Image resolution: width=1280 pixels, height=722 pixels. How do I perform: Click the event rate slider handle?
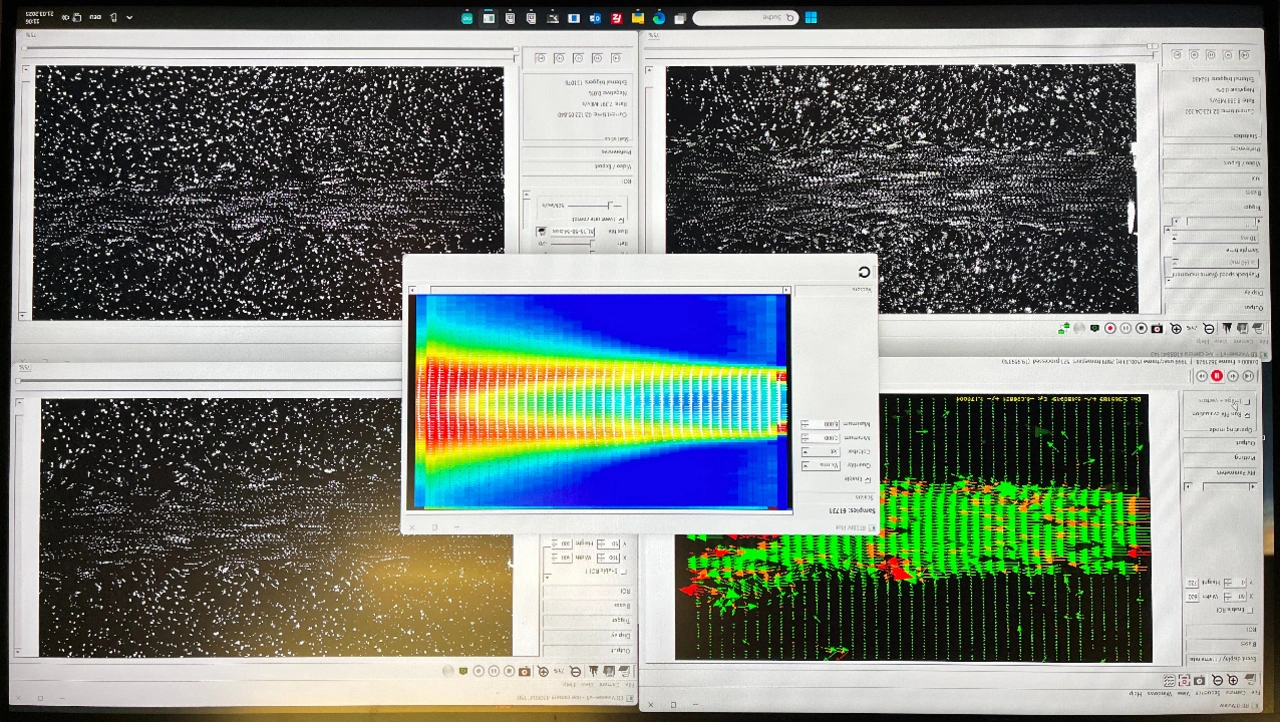pyautogui.click(x=610, y=204)
